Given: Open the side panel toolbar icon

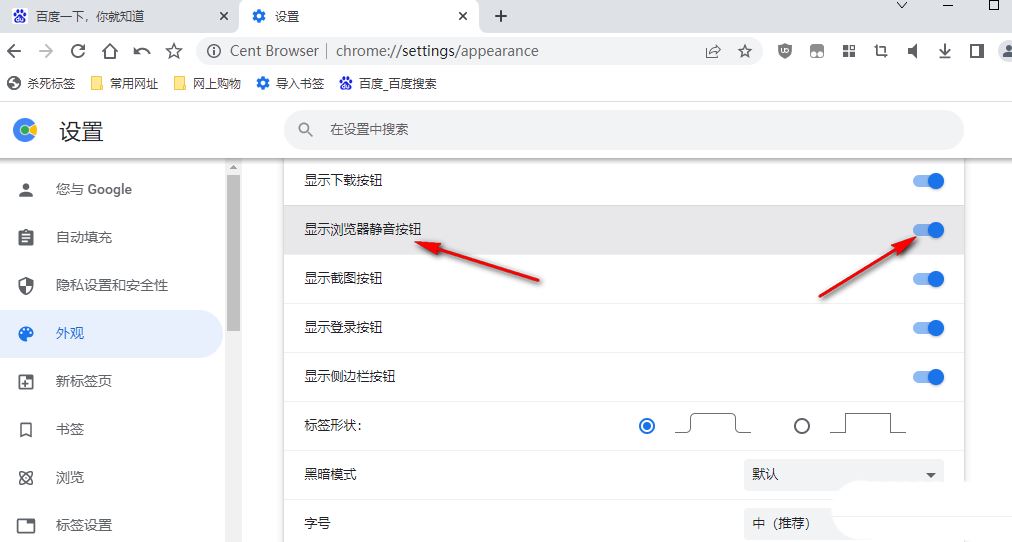Looking at the screenshot, I should 977,51.
